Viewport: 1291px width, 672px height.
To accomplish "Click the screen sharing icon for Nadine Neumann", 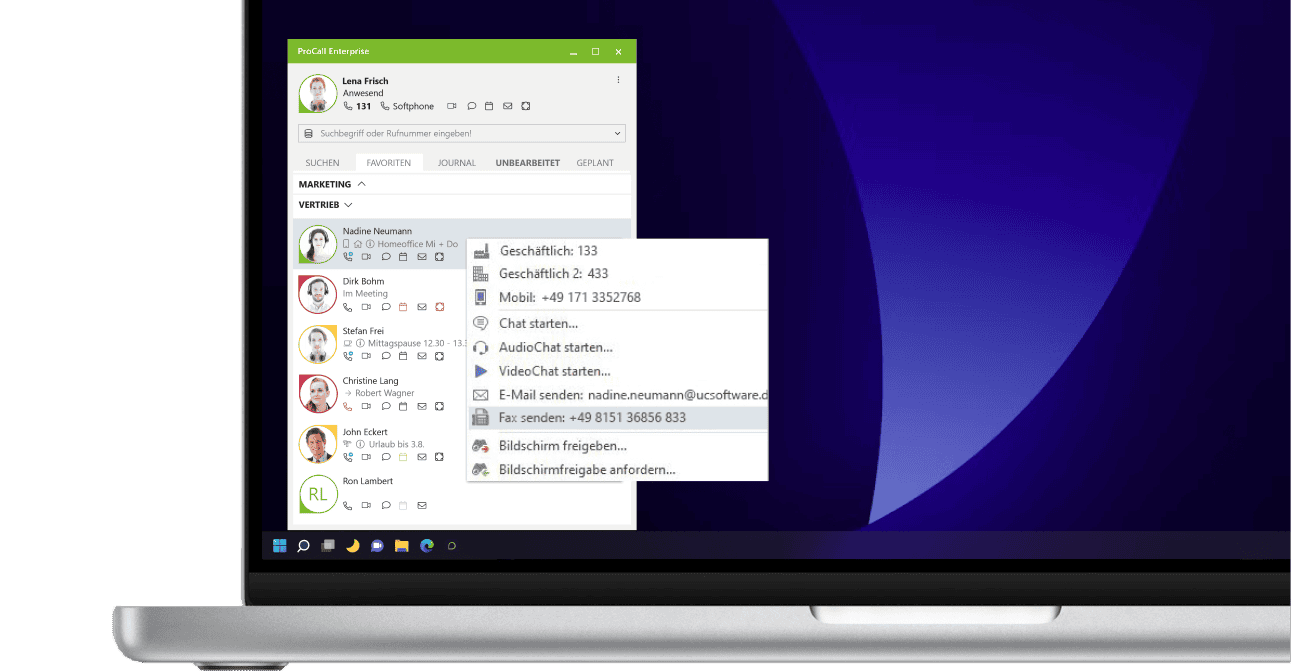I will (440, 257).
